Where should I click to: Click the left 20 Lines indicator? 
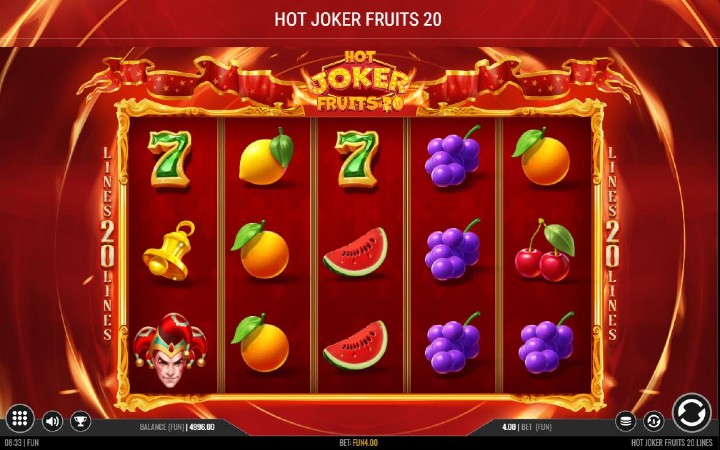coord(107,244)
